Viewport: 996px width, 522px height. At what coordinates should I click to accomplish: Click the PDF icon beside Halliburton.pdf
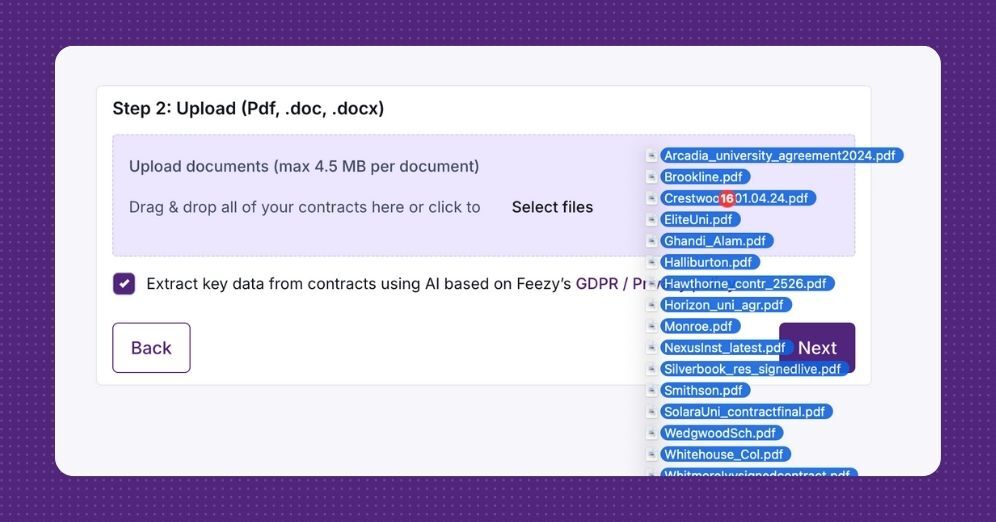(651, 262)
